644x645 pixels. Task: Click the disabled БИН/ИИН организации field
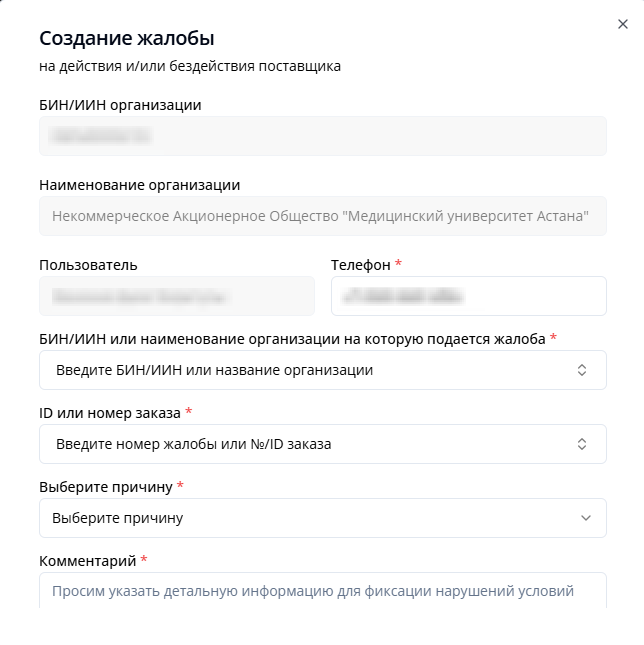322,136
